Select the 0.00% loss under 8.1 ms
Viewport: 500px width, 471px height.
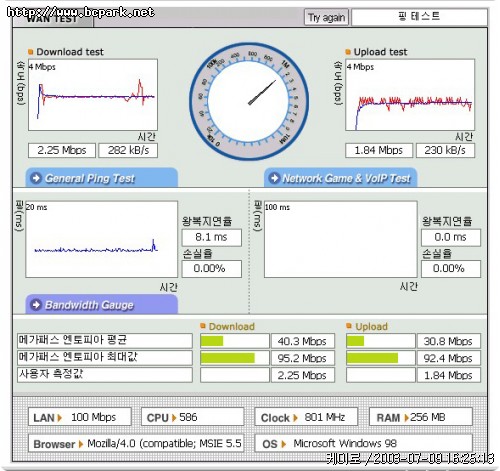pos(212,269)
